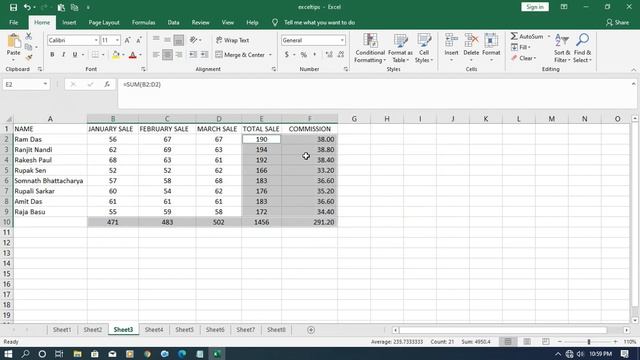Click the AutoSum button
The width and height of the screenshot is (640, 360).
click(x=527, y=37)
